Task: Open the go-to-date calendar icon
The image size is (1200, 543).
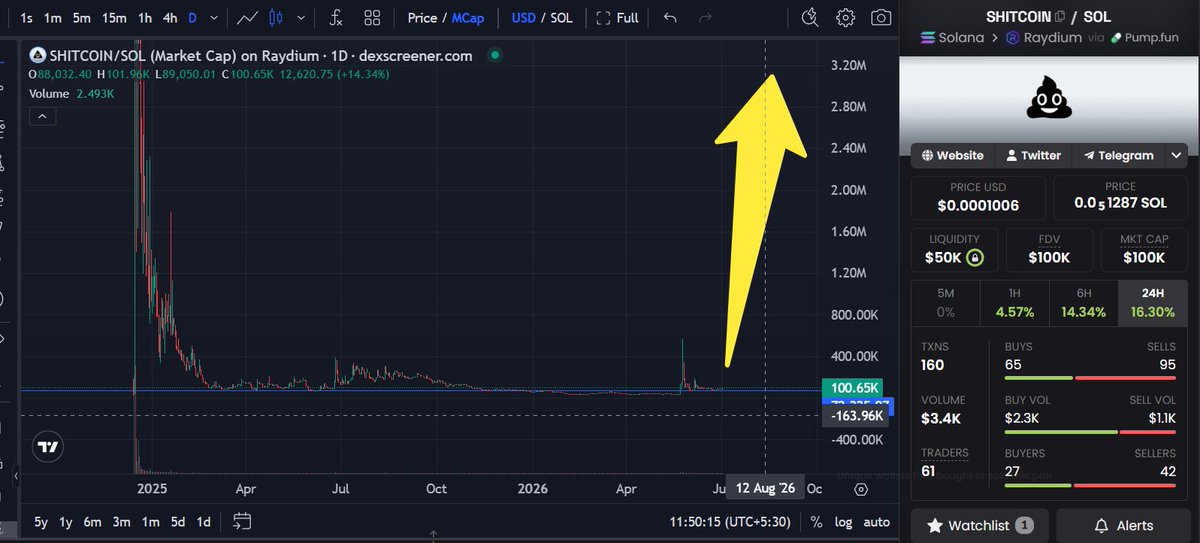Action: [242, 521]
